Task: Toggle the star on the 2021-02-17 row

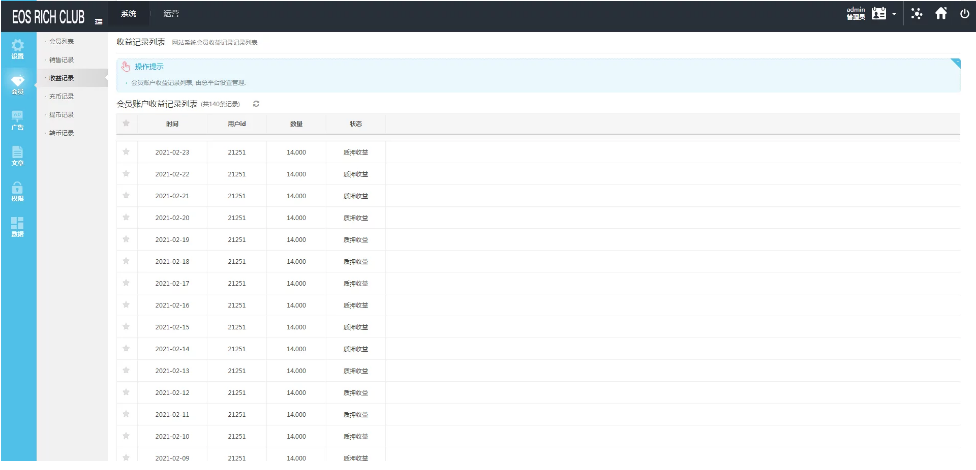Action: (x=126, y=283)
